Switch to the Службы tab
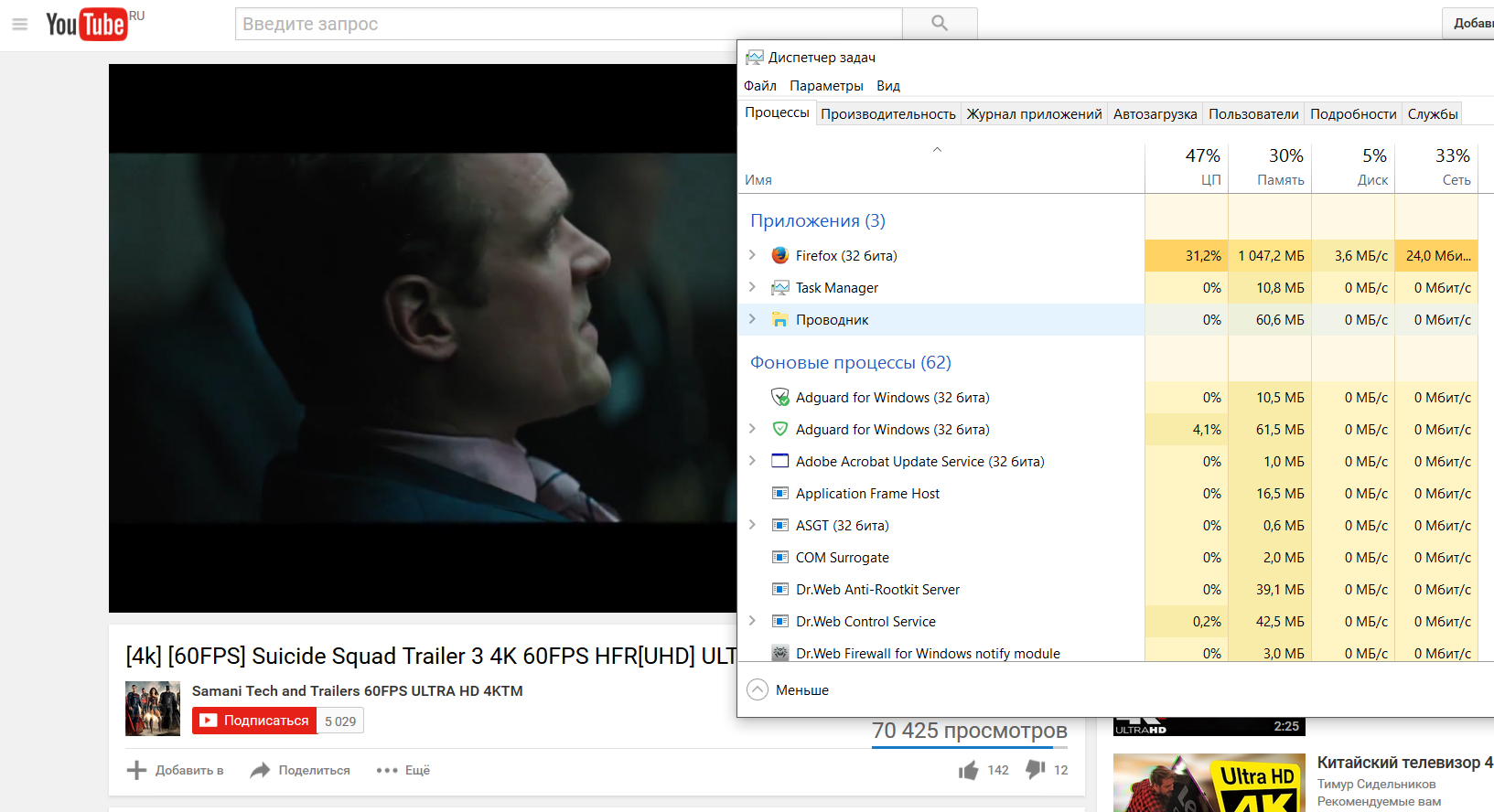Viewport: 1494px width, 812px height. (1433, 113)
